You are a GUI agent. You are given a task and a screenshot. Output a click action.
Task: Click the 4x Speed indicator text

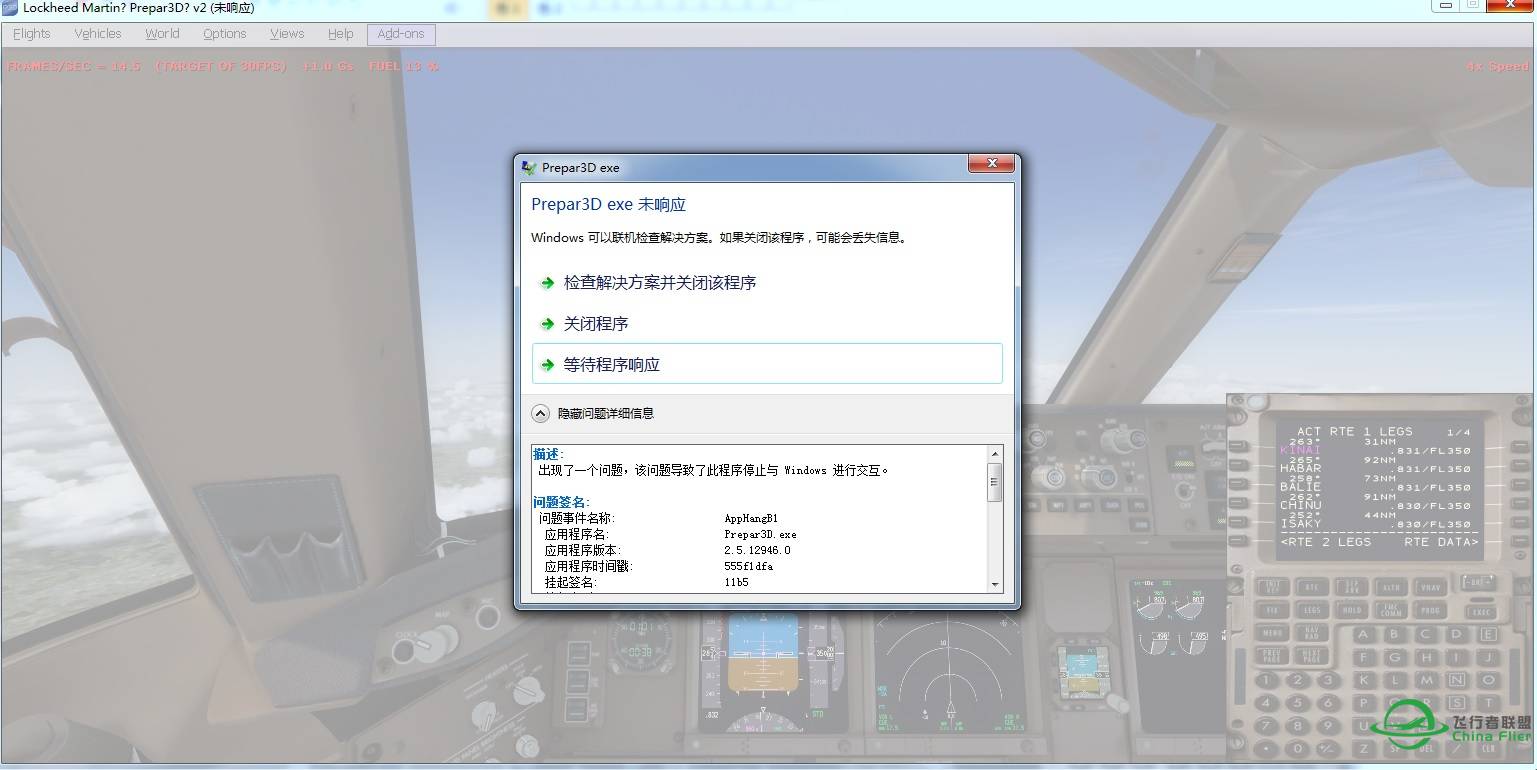point(1497,66)
